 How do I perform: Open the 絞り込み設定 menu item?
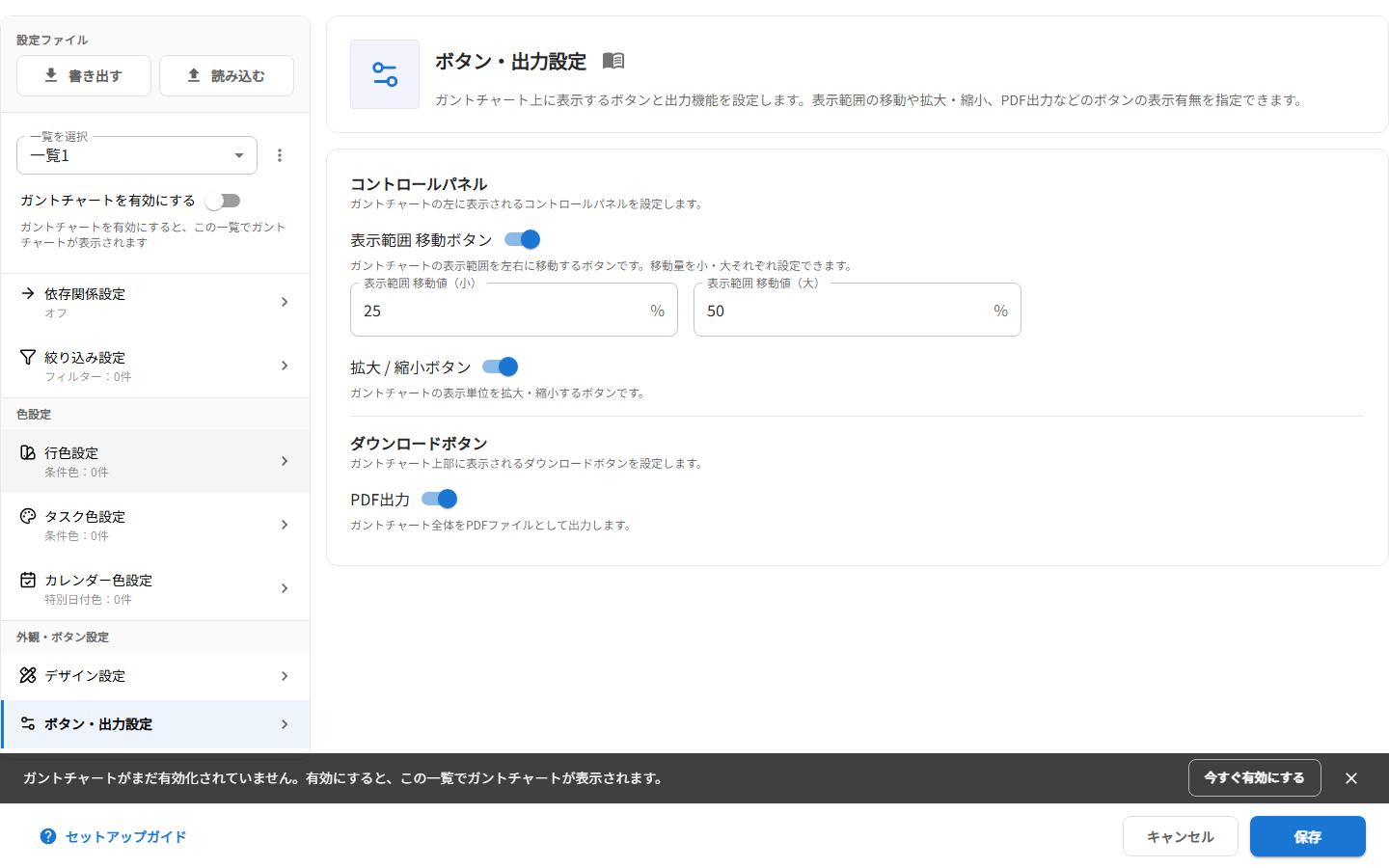(155, 366)
